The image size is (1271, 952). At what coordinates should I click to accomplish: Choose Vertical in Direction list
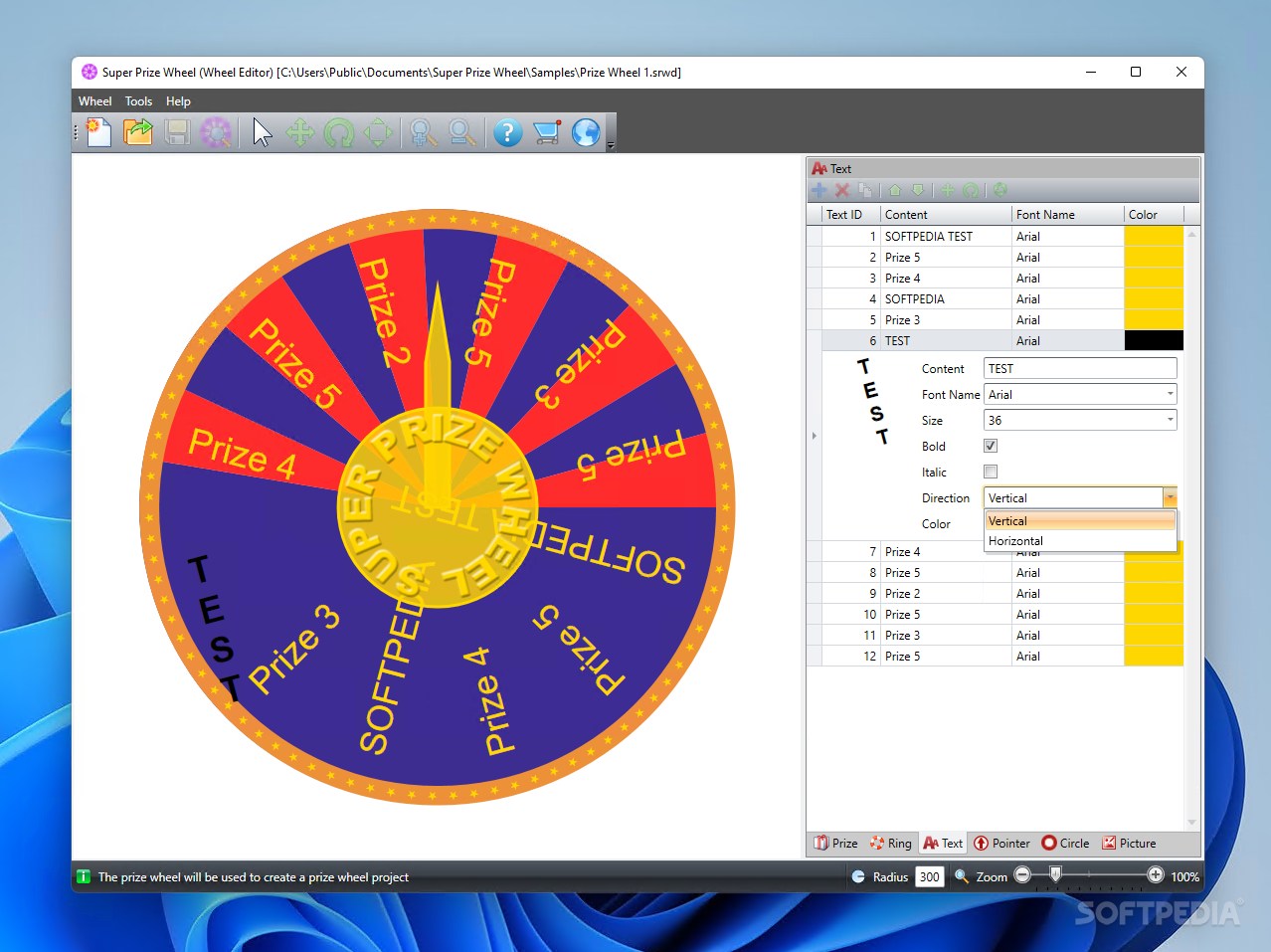[x=1080, y=521]
